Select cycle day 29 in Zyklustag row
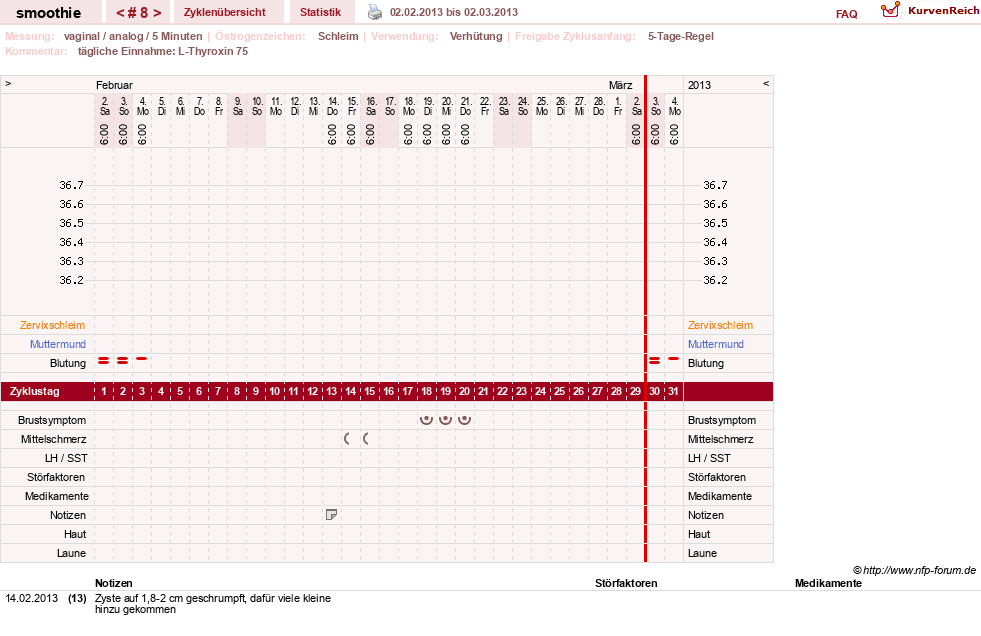Screen dimensions: 981x636 coord(635,391)
